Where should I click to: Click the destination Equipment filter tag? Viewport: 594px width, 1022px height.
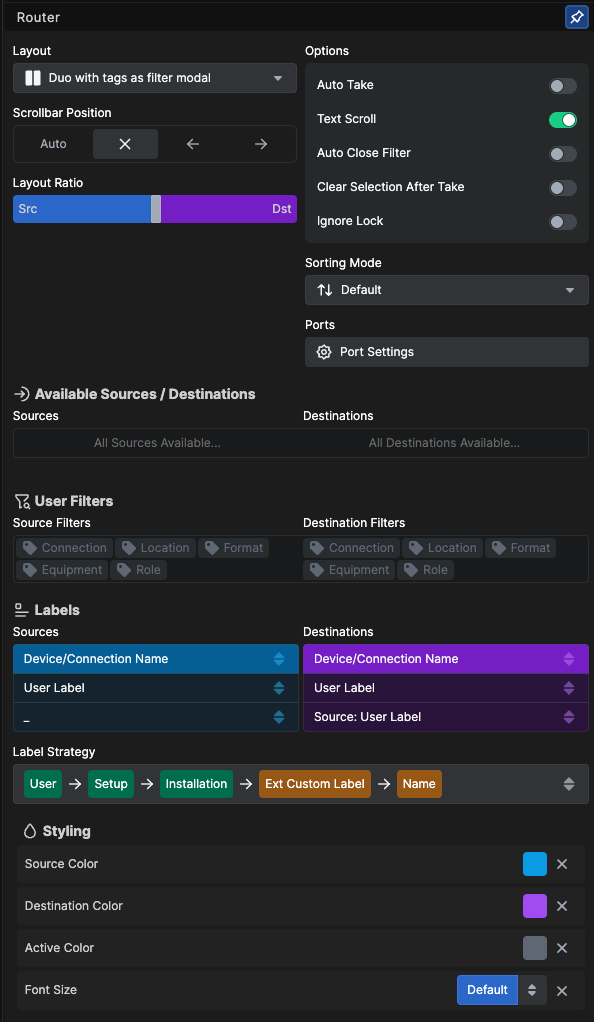(349, 570)
